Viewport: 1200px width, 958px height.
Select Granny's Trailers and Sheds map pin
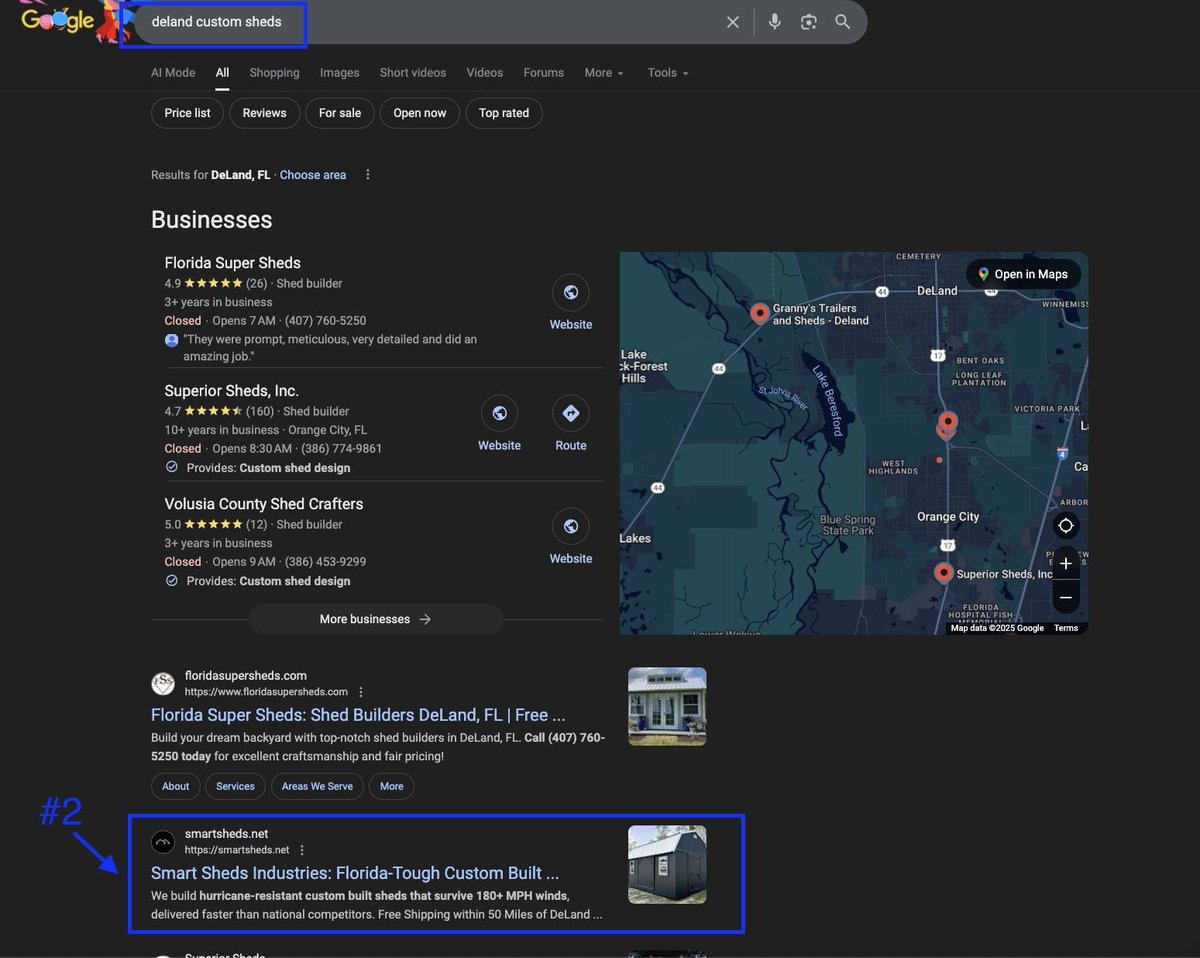760,313
